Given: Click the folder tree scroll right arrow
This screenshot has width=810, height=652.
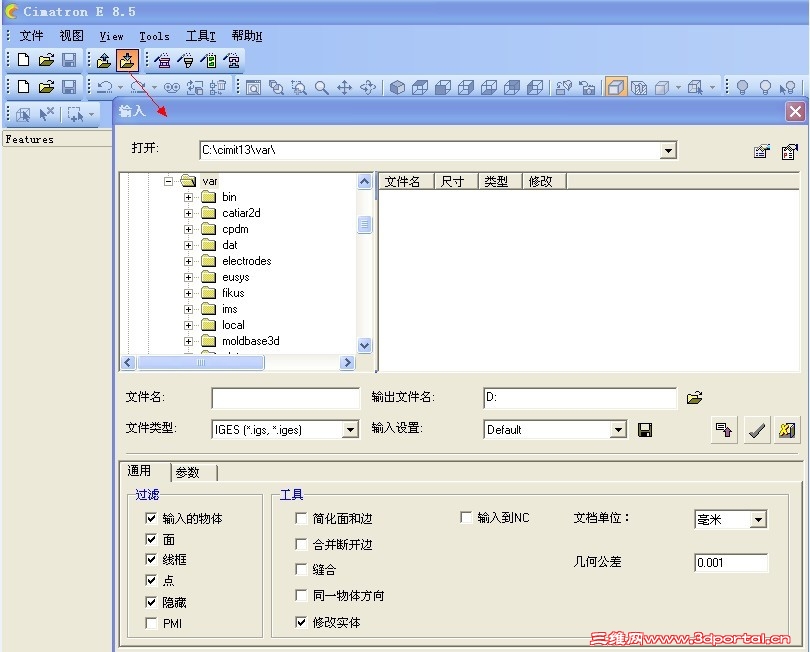Looking at the screenshot, I should (347, 363).
